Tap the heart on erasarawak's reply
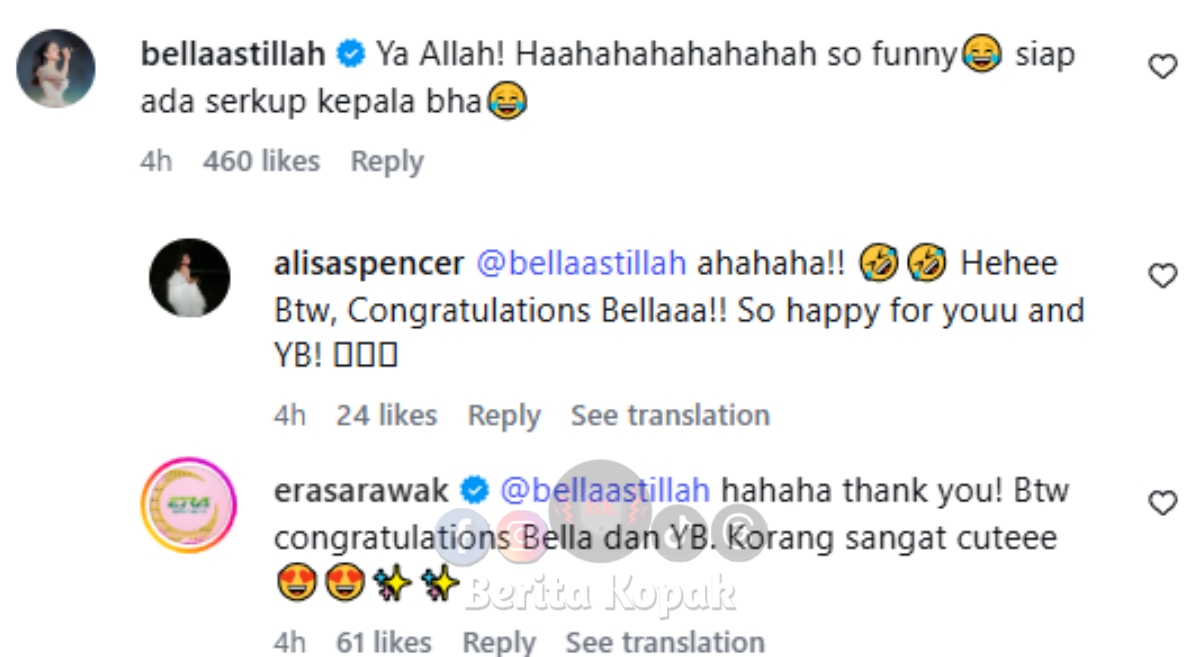This screenshot has width=1200, height=657. pos(1162,504)
